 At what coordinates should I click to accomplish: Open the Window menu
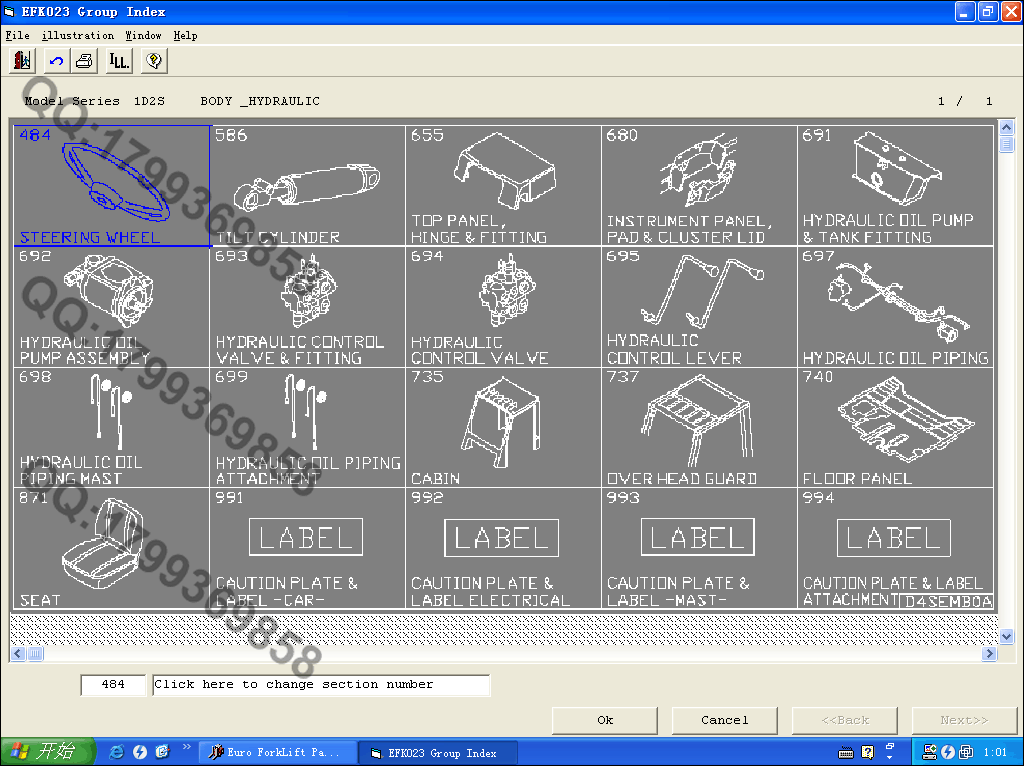tap(143, 35)
